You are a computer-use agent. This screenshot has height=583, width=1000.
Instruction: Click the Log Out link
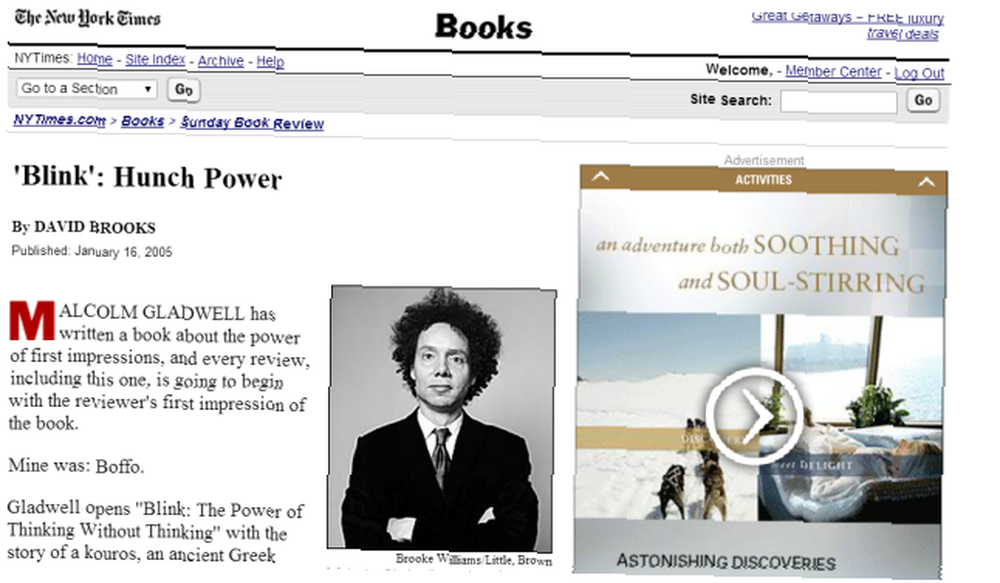pos(919,73)
